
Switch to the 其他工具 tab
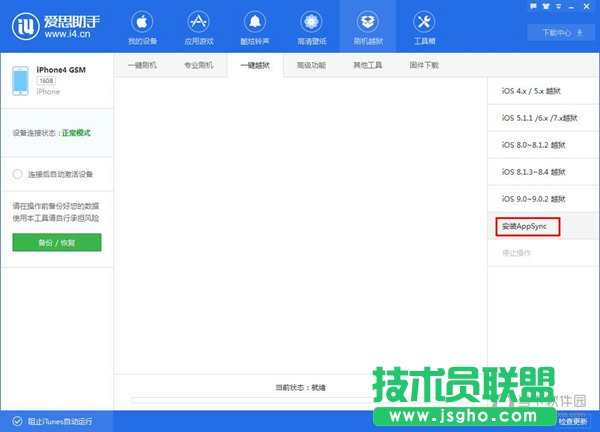pyautogui.click(x=368, y=65)
